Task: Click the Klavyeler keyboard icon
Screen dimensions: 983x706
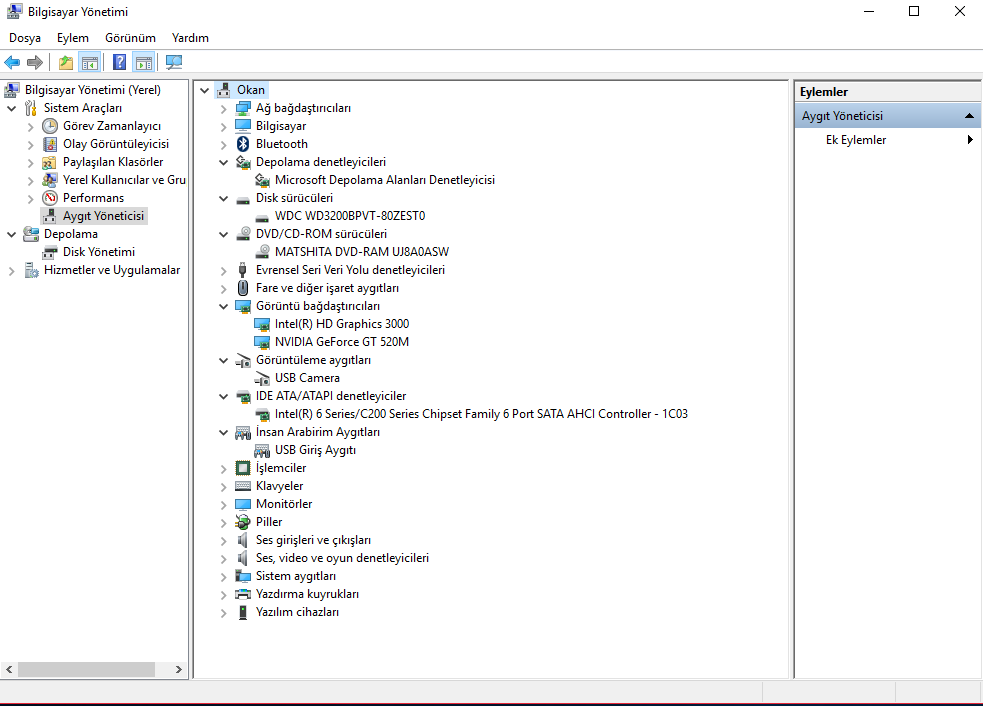Action: pos(243,487)
